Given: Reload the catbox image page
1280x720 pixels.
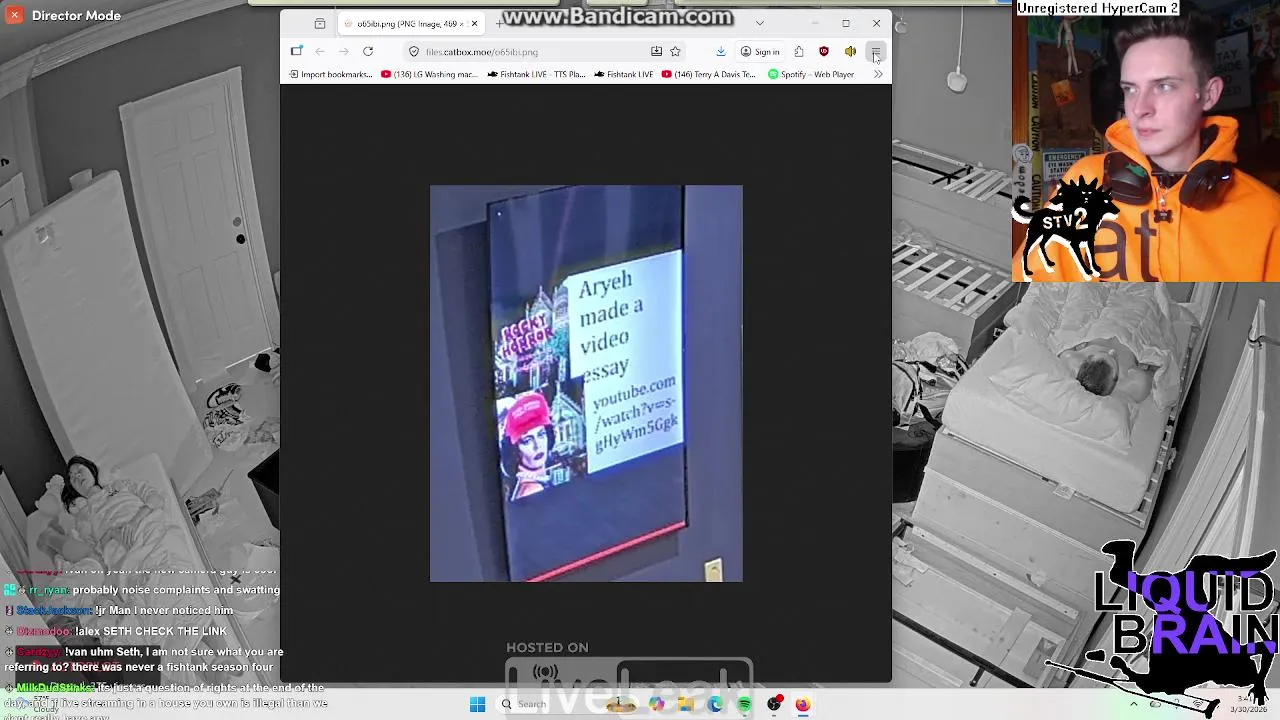Looking at the screenshot, I should [368, 52].
